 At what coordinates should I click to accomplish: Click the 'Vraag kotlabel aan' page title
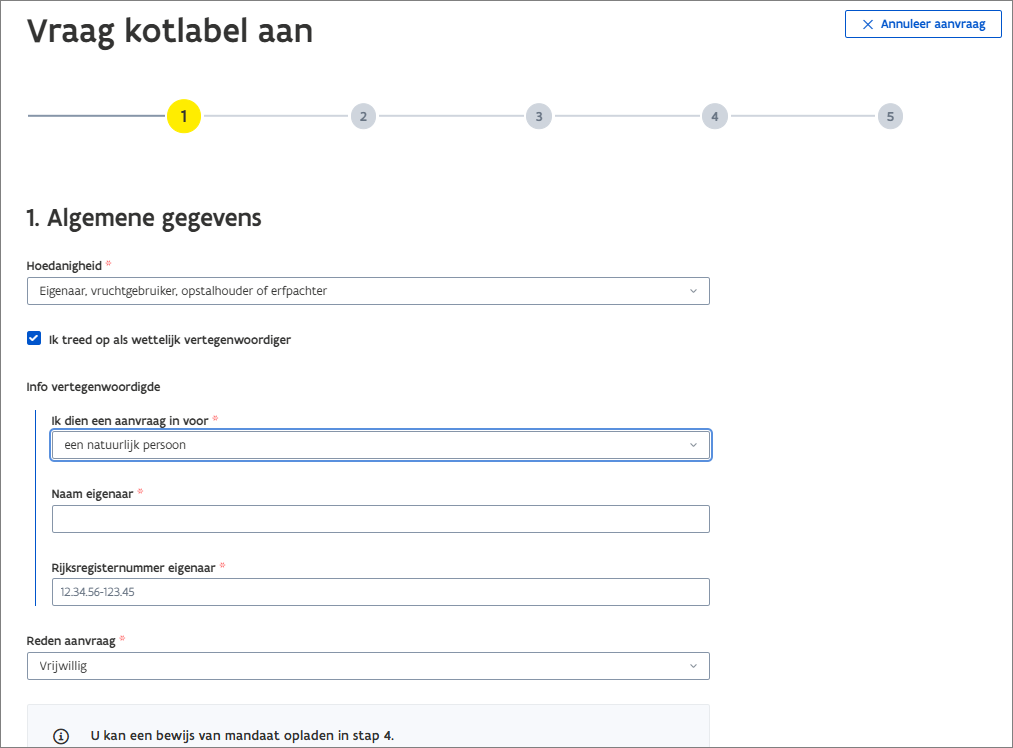click(x=169, y=31)
